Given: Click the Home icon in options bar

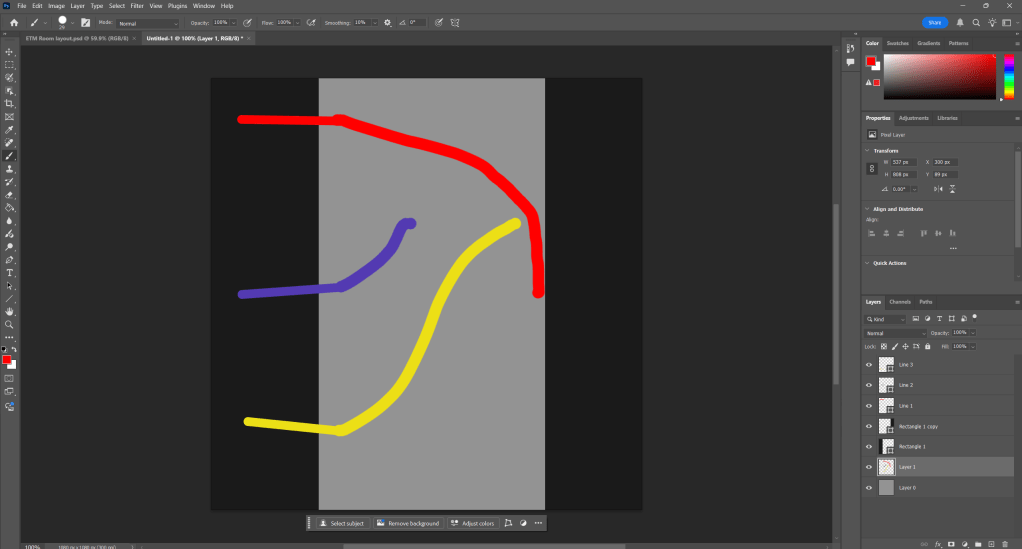Looking at the screenshot, I should [14, 22].
